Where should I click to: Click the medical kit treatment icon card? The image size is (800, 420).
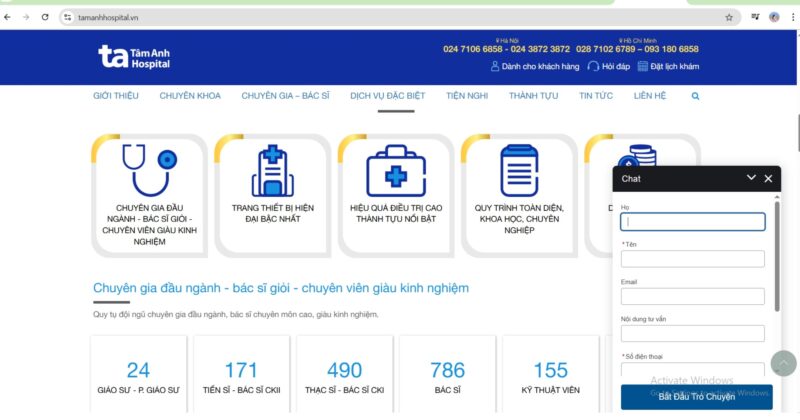click(x=396, y=196)
